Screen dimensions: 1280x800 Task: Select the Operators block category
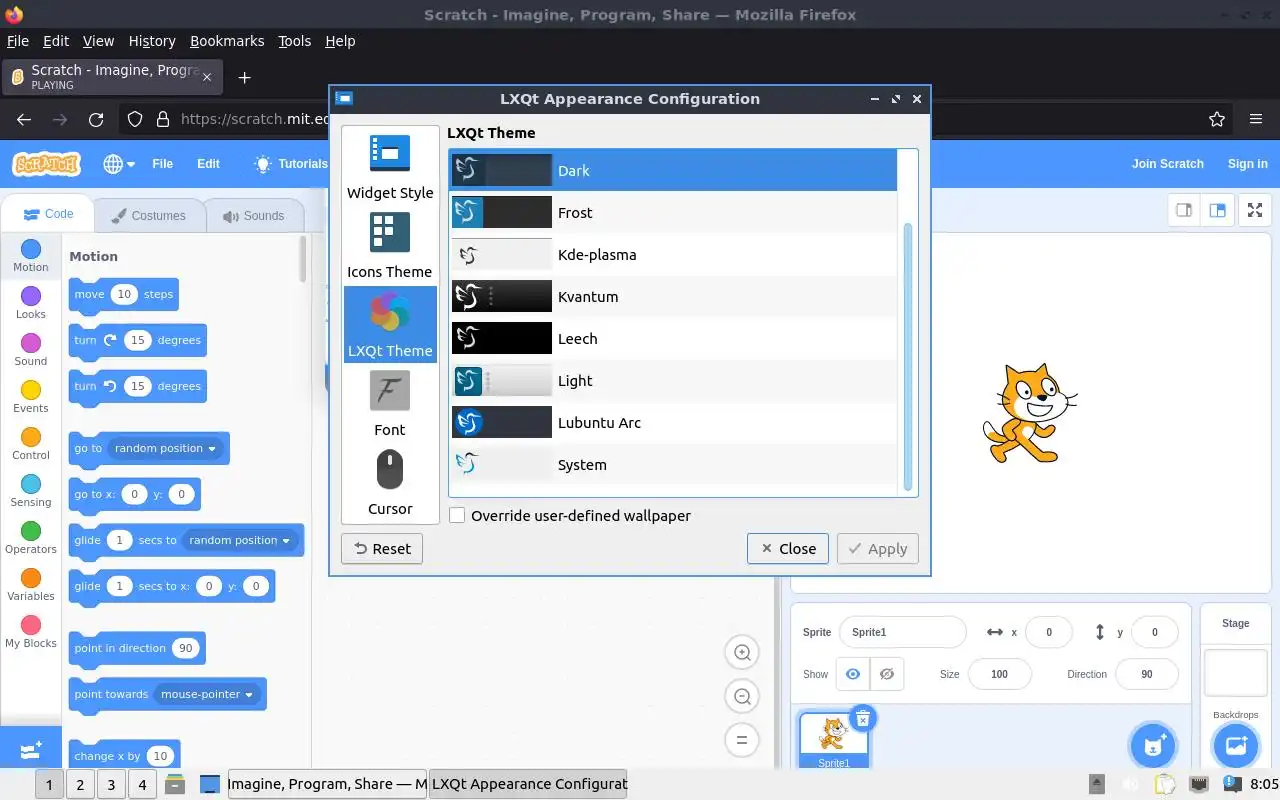tap(31, 538)
